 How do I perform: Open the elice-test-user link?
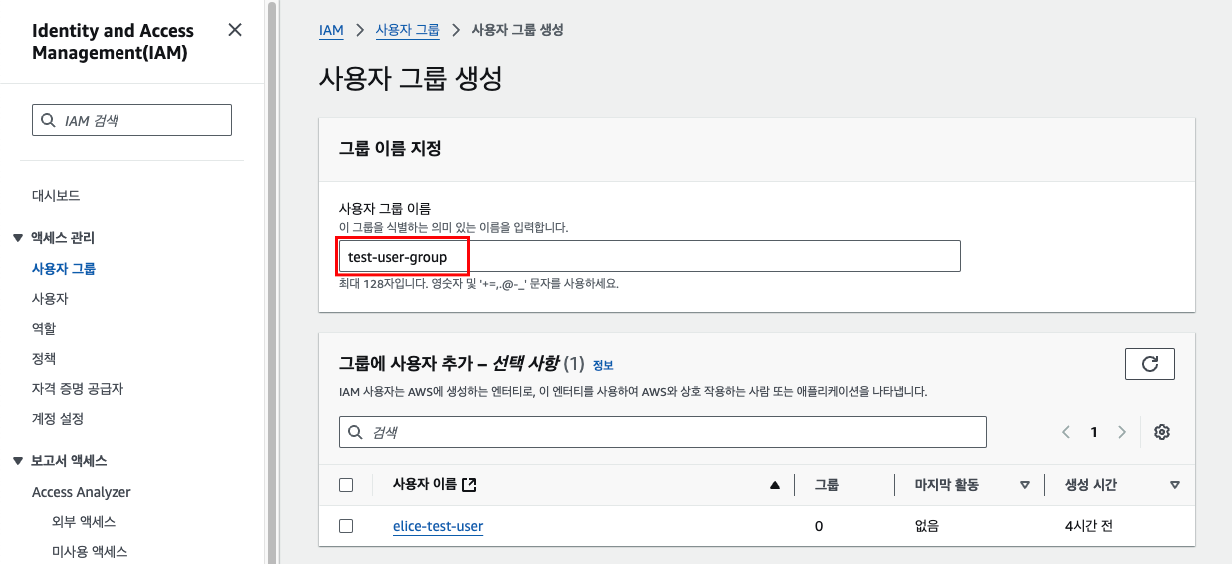[438, 526]
